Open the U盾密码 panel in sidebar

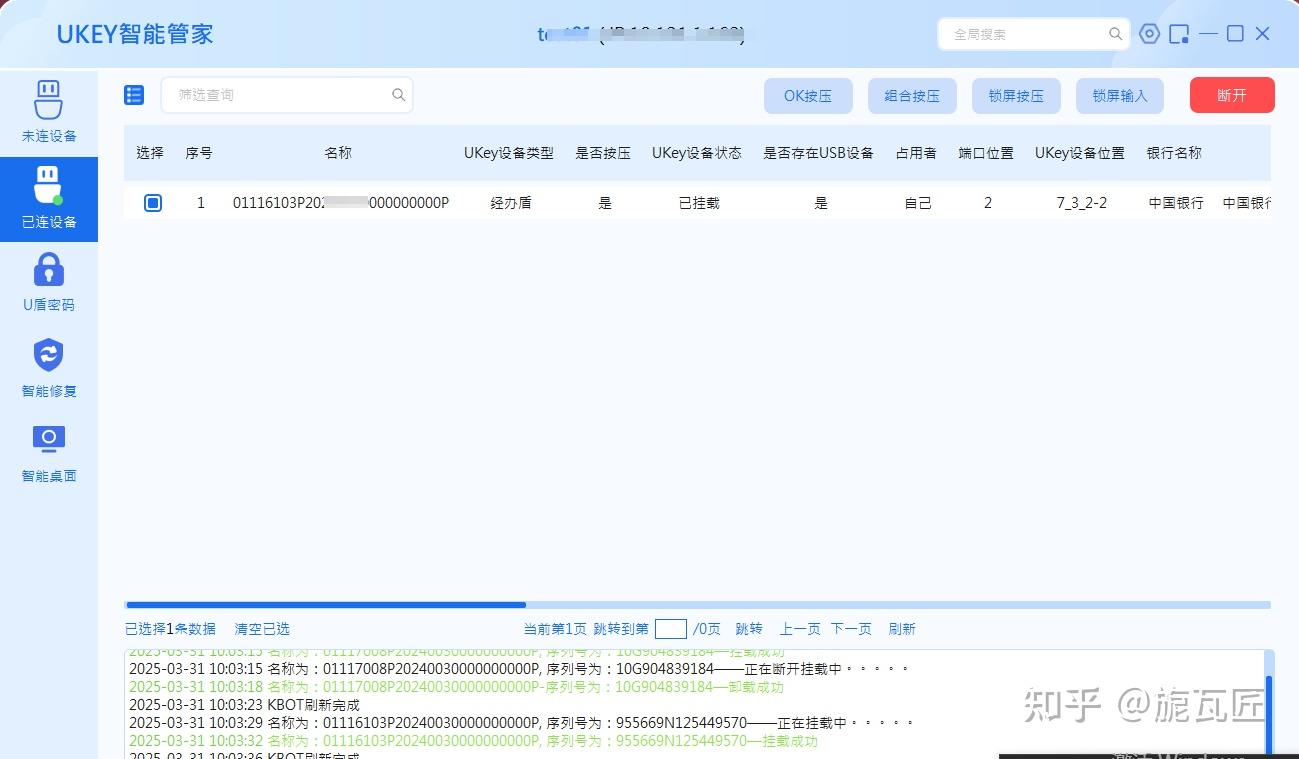(48, 284)
